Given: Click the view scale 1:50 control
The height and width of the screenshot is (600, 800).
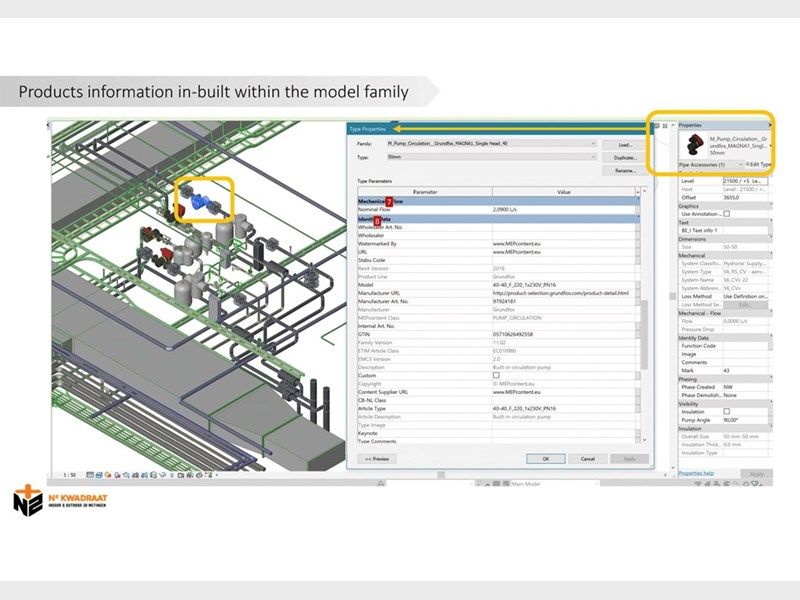Looking at the screenshot, I should pyautogui.click(x=70, y=475).
